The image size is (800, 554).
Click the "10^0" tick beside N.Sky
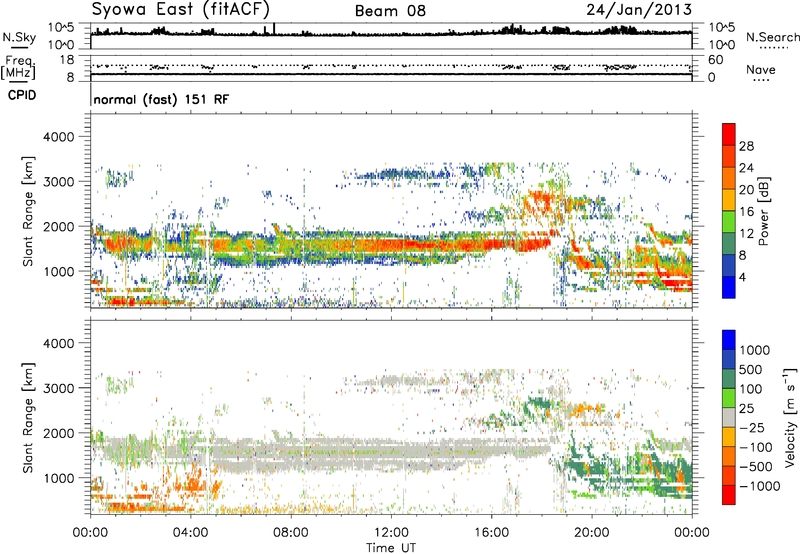pos(61,45)
